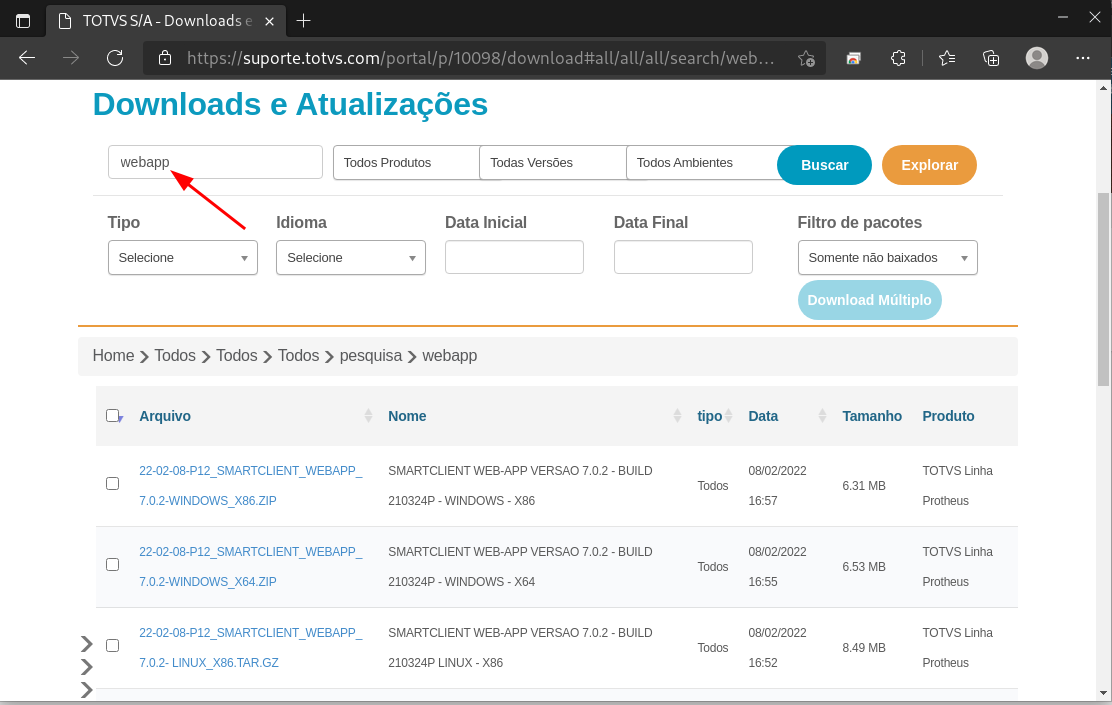This screenshot has height=705, width=1112.
Task: Select the TOTVS S/A Downloads tab
Action: click(165, 21)
